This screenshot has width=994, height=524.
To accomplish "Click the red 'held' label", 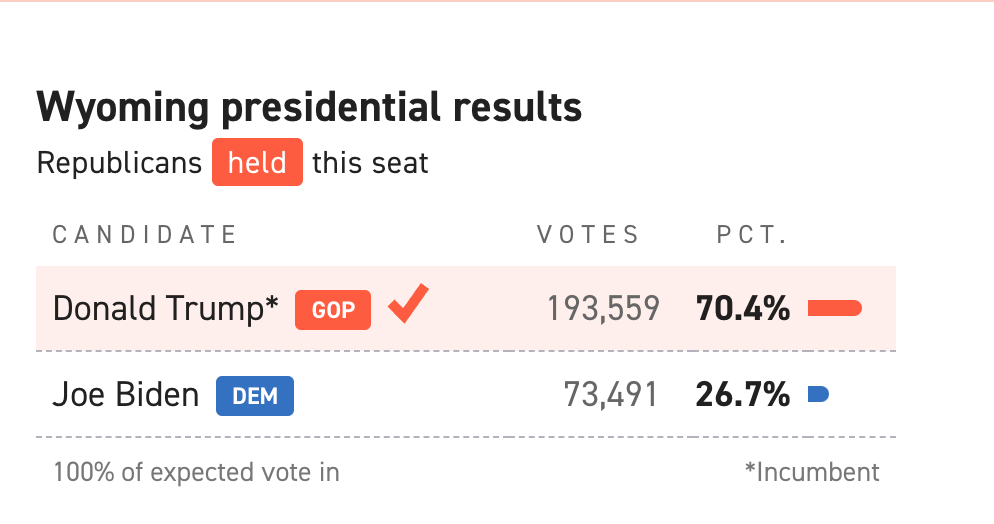I will (257, 162).
